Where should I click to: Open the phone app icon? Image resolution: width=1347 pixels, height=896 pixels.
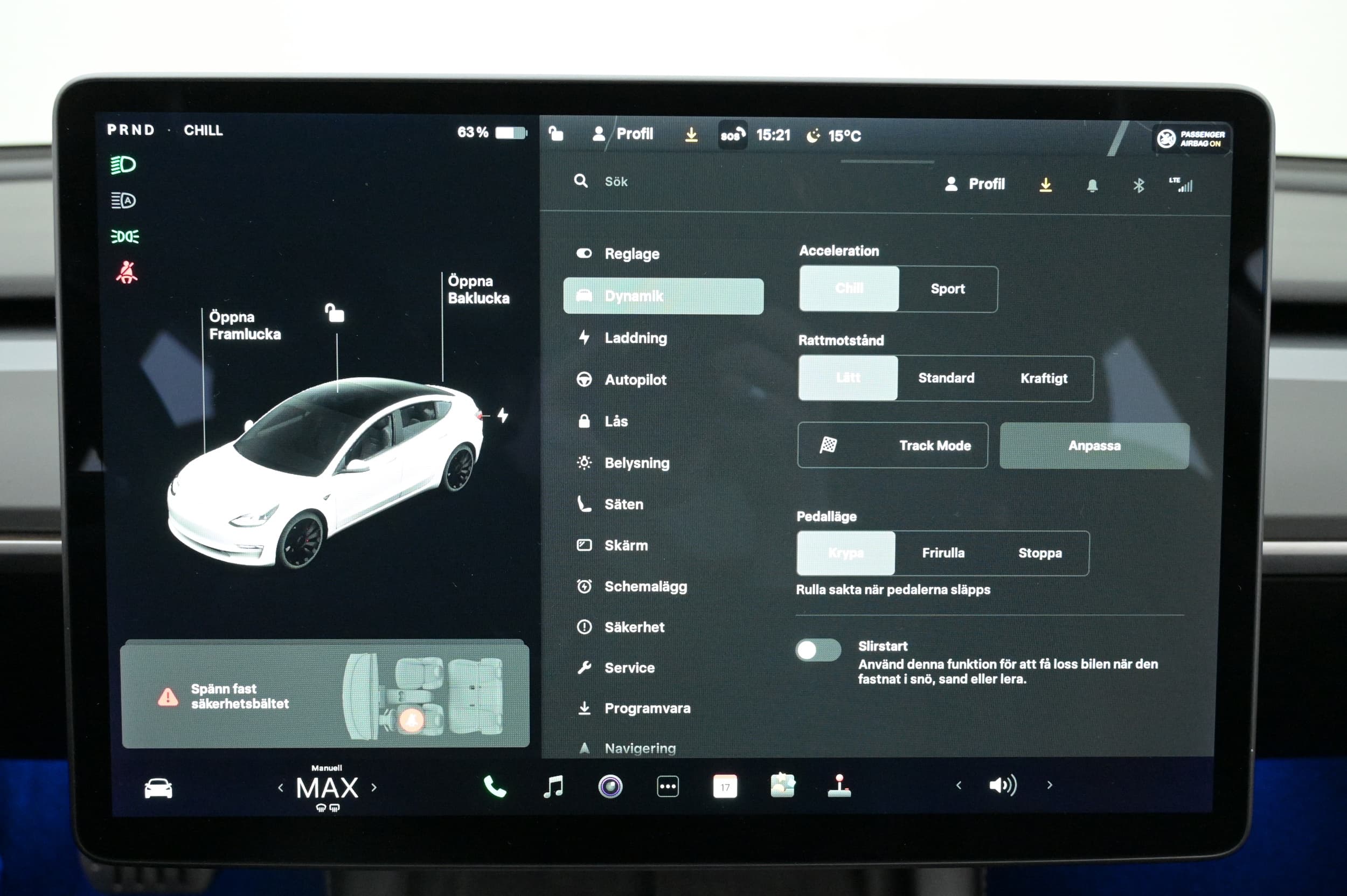coord(494,787)
